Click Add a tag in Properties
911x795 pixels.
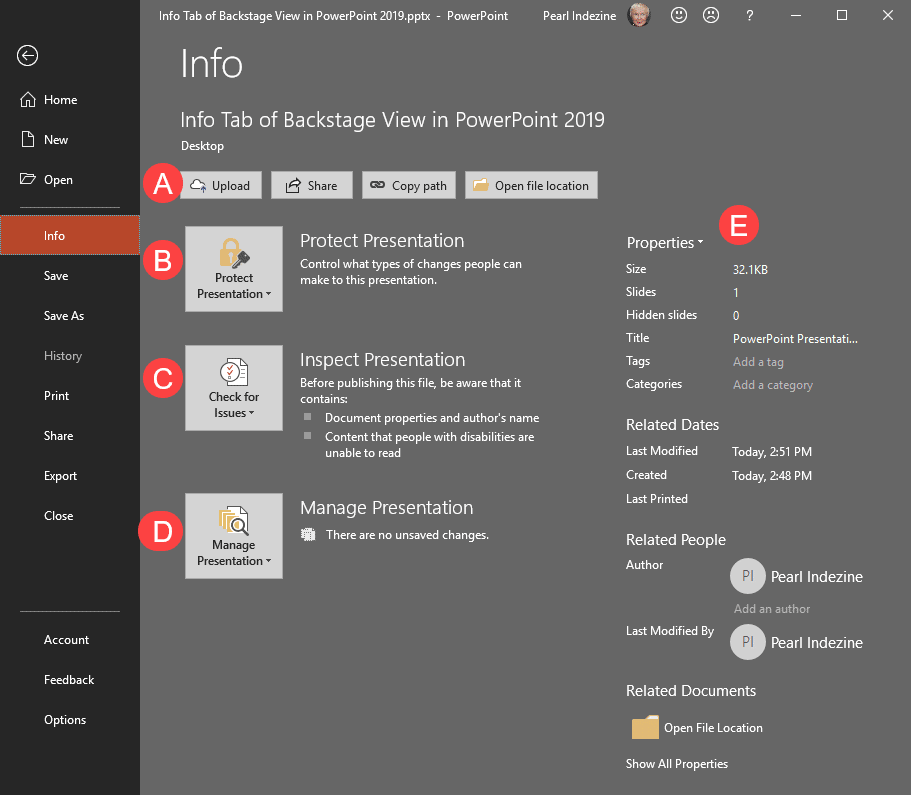pyautogui.click(x=760, y=361)
